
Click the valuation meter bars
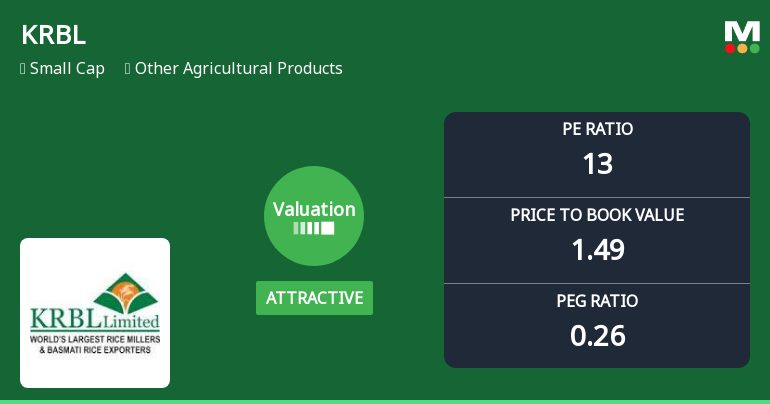[x=314, y=228]
